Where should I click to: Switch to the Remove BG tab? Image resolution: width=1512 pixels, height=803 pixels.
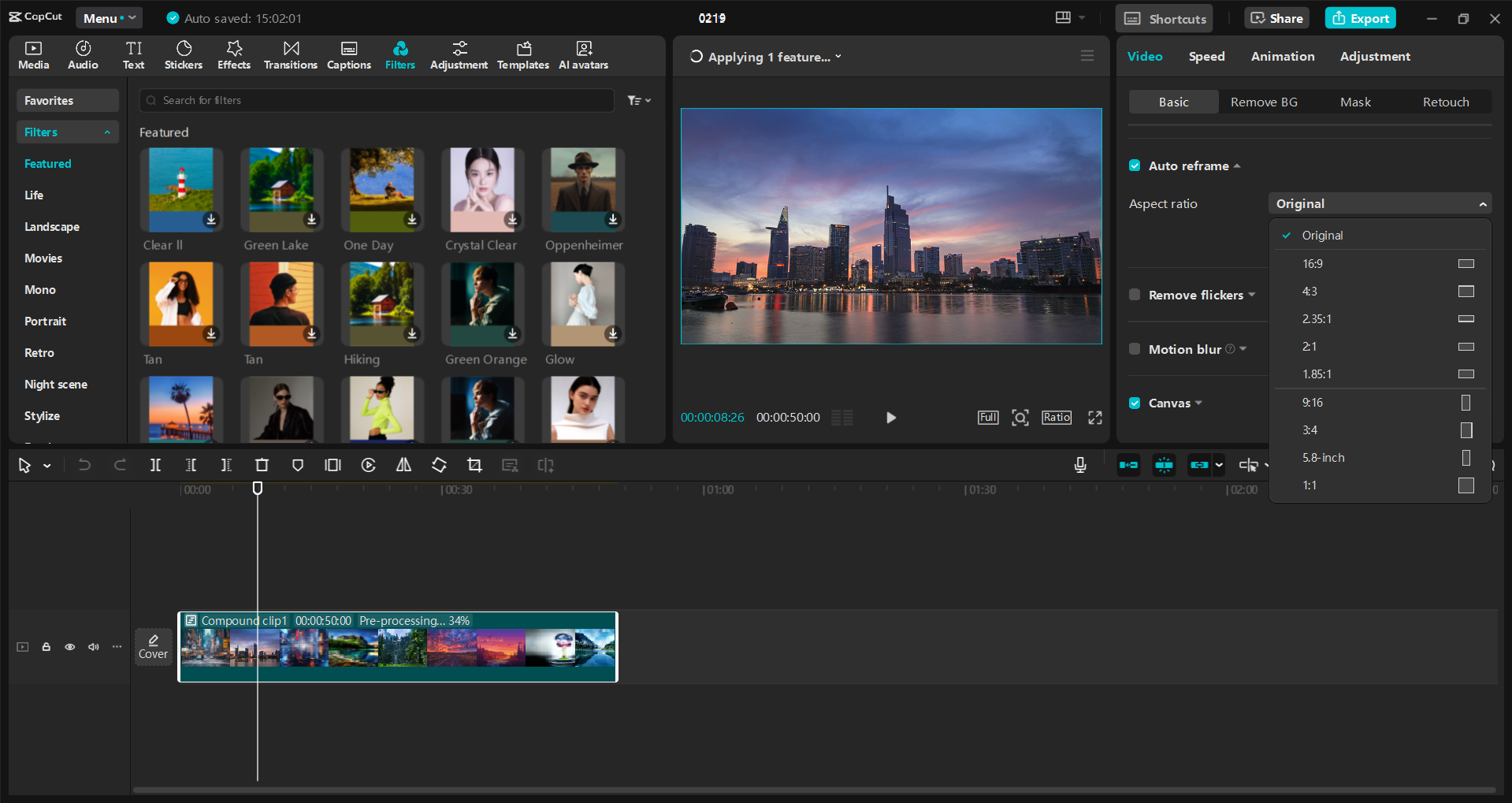pos(1264,102)
